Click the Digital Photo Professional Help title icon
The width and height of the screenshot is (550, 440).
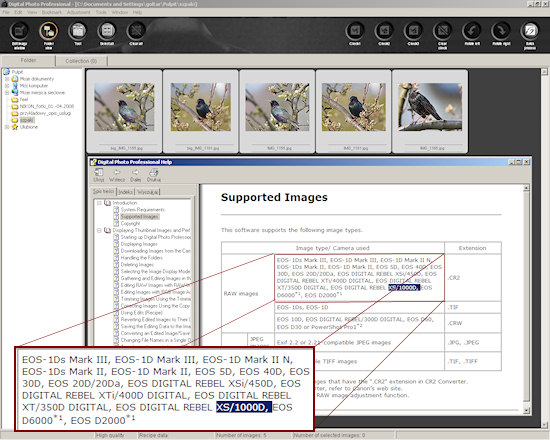click(93, 162)
